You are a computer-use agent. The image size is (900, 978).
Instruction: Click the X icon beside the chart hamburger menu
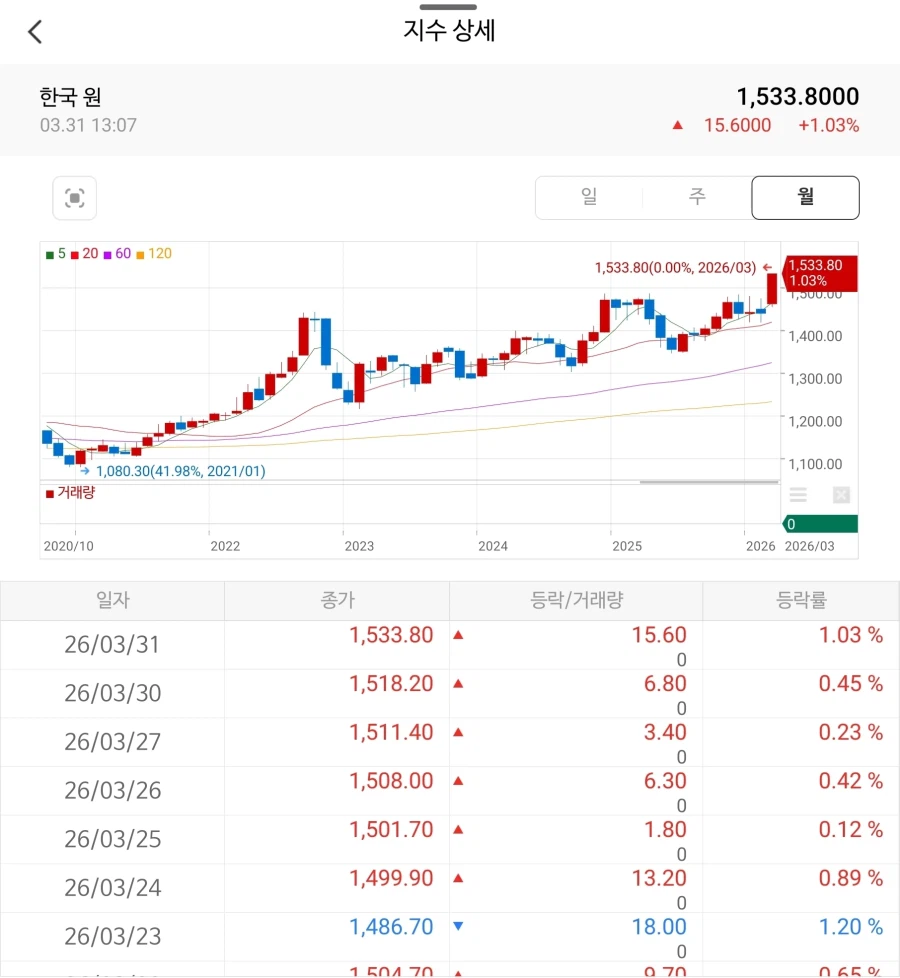(841, 495)
